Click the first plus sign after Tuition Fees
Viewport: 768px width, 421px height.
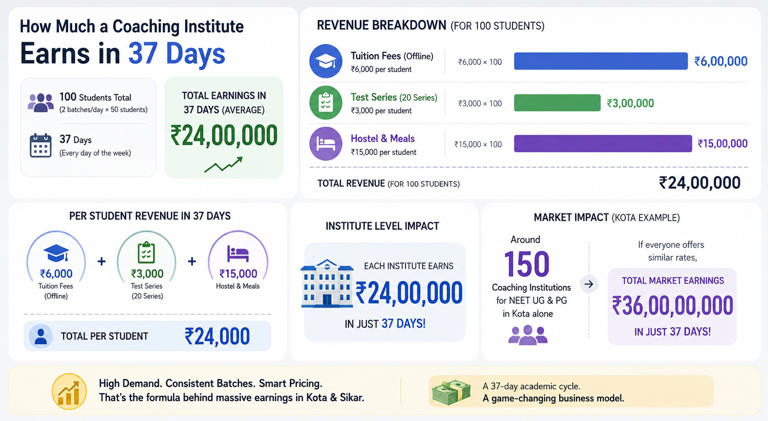coord(101,261)
